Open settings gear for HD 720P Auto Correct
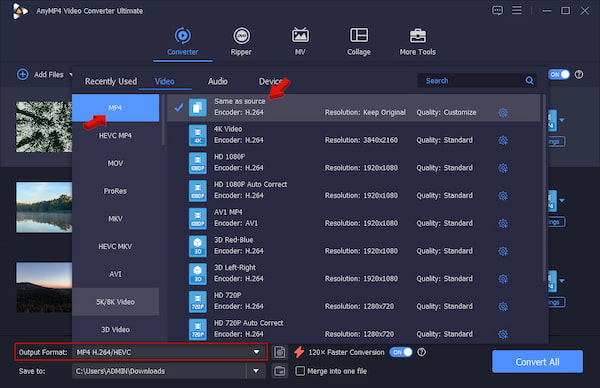 pyautogui.click(x=503, y=334)
